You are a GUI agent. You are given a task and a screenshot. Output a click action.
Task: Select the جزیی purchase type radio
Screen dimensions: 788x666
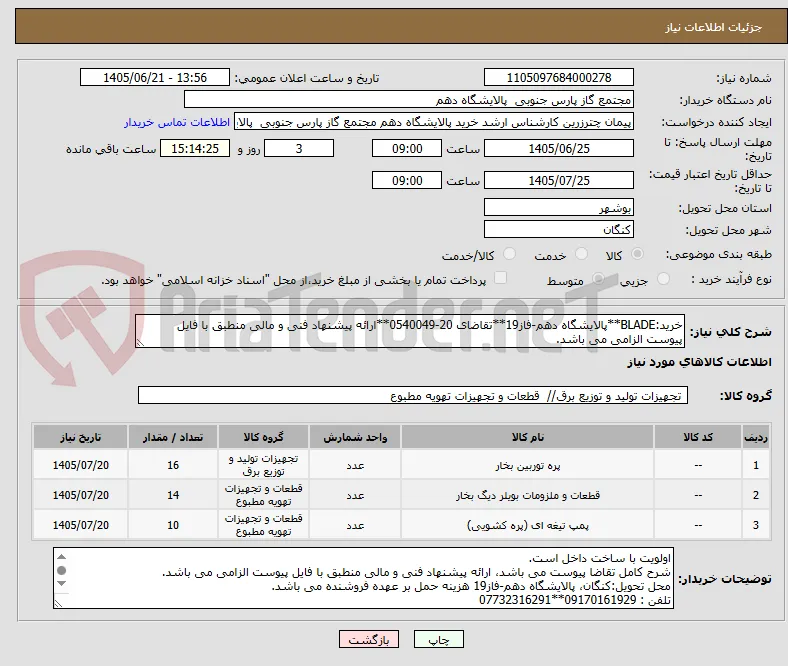pyautogui.click(x=663, y=278)
